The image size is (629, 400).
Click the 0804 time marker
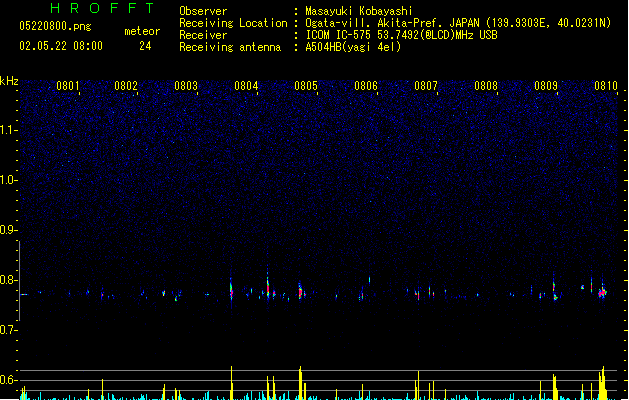click(246, 86)
